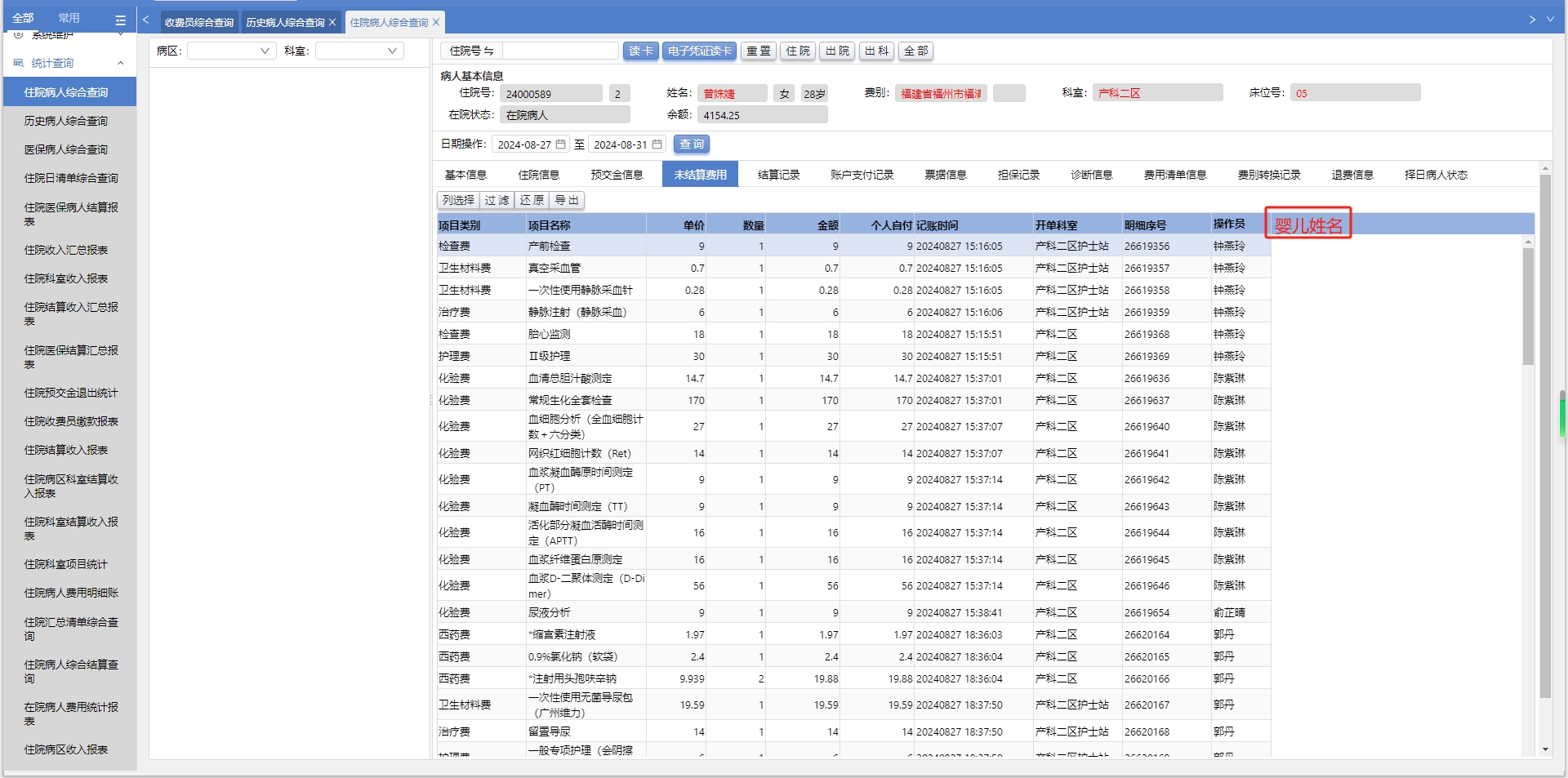The height and width of the screenshot is (778, 1568).
Task: Select the 尿液分析 row cell
Action: coord(586,612)
